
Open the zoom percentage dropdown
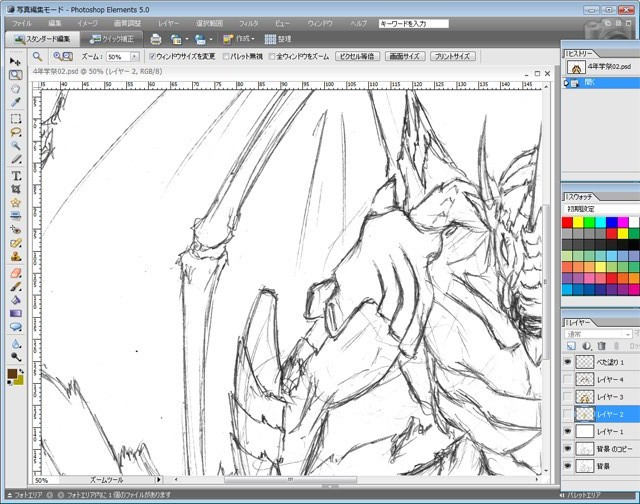pyautogui.click(x=134, y=57)
